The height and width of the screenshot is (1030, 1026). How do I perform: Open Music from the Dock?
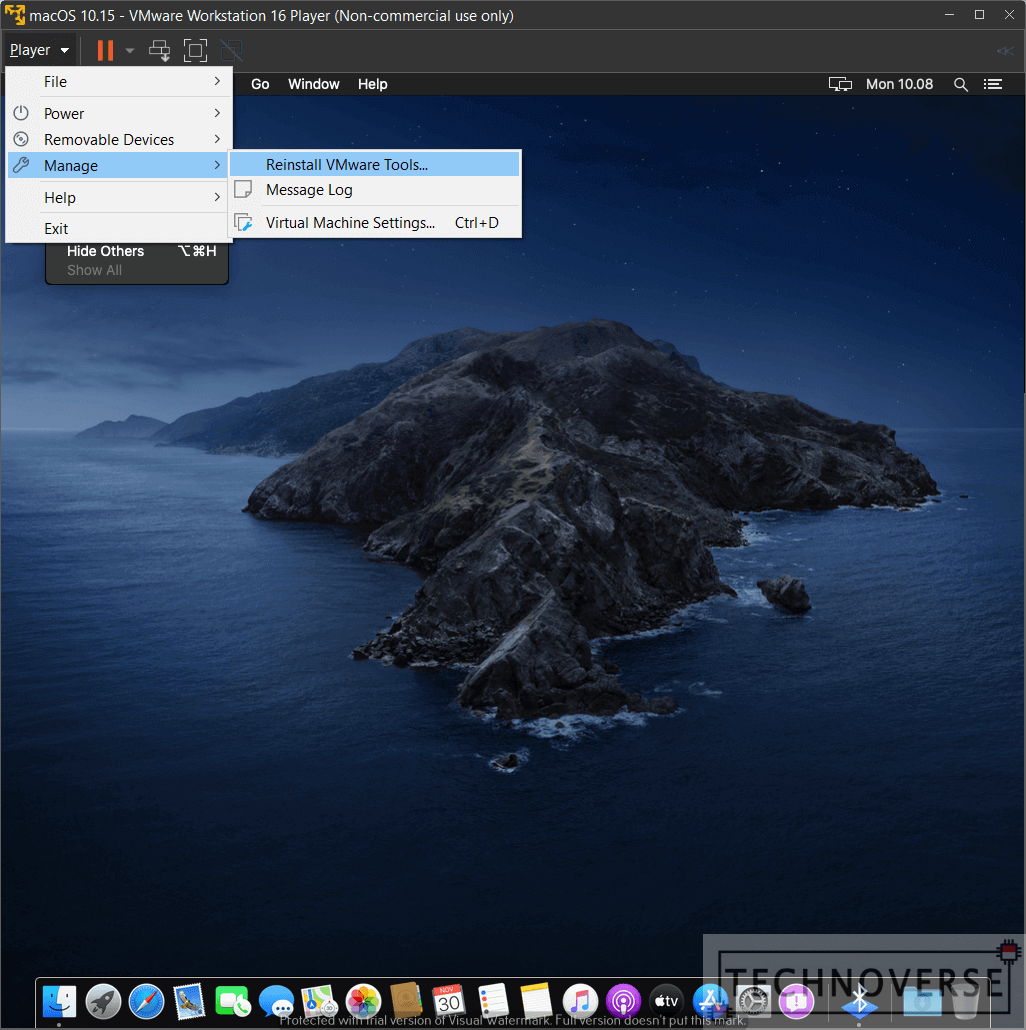pyautogui.click(x=580, y=1002)
